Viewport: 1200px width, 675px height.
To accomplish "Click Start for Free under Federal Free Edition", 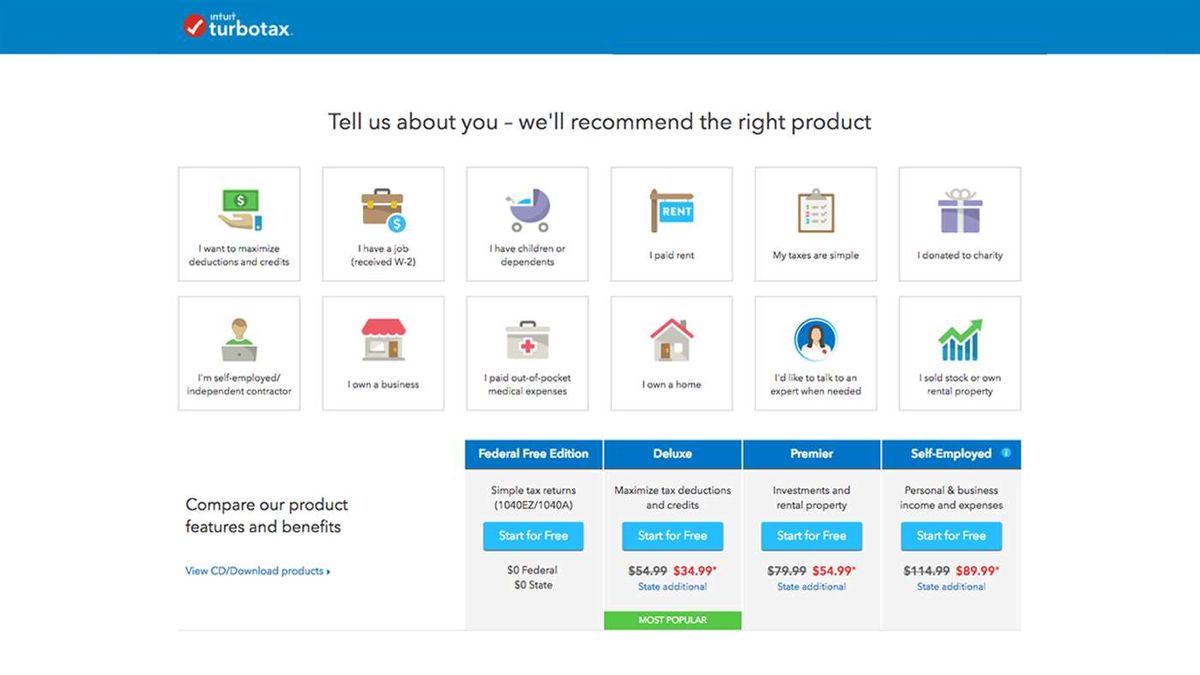I will 533,536.
